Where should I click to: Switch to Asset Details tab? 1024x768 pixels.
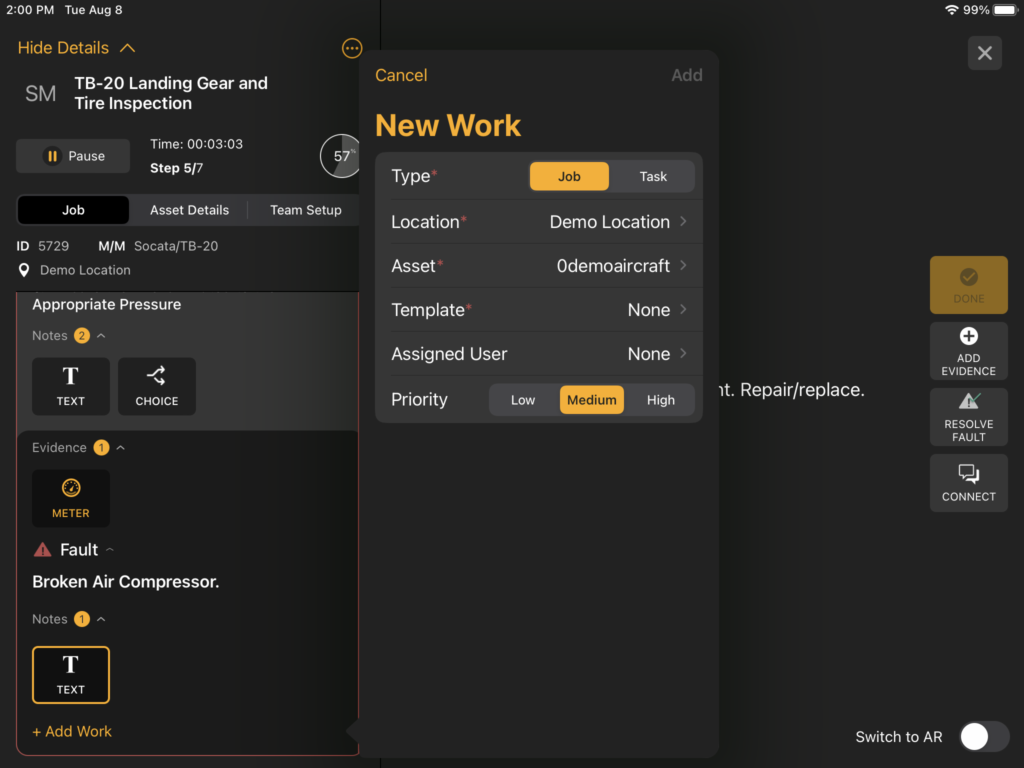(x=189, y=210)
